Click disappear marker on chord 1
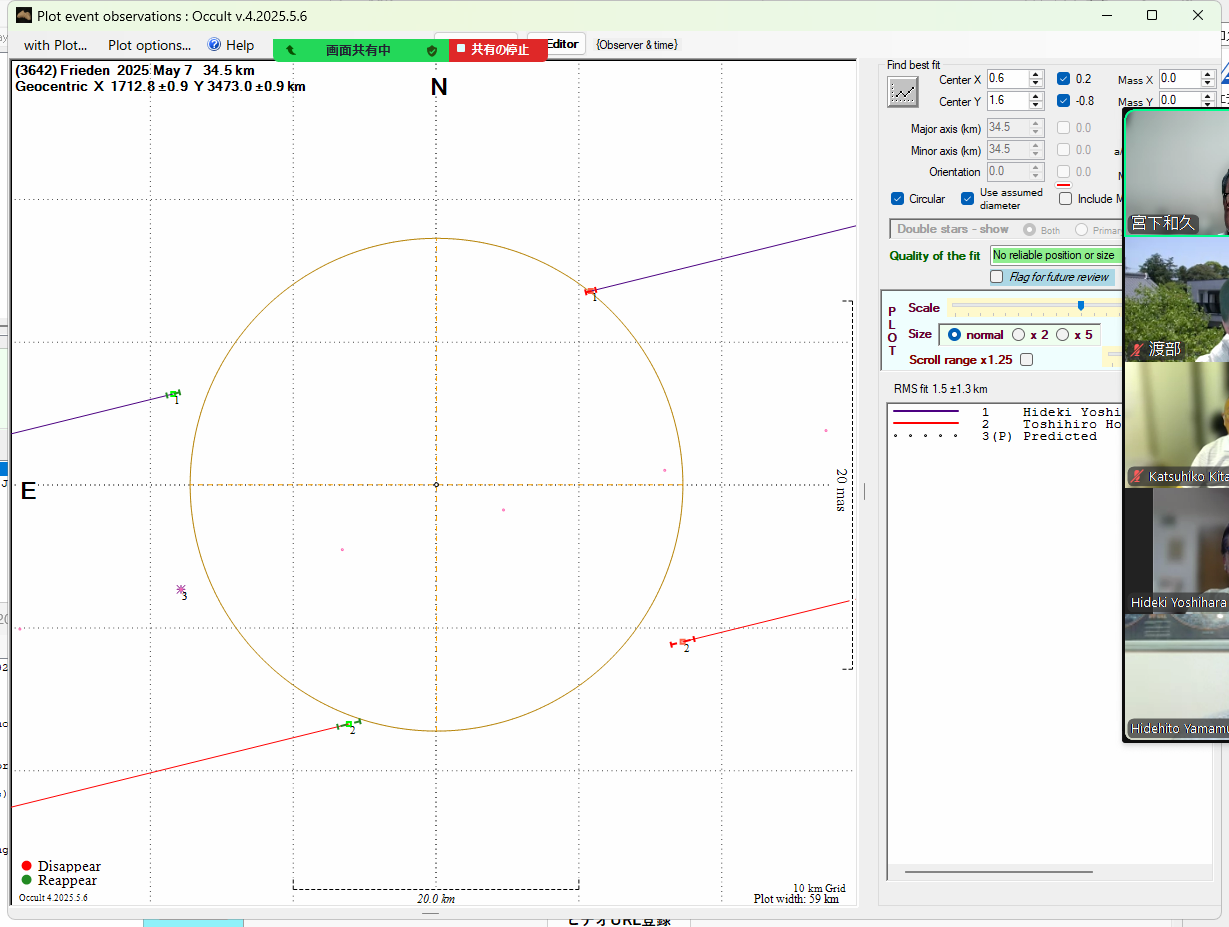The height and width of the screenshot is (927, 1229). 589,291
